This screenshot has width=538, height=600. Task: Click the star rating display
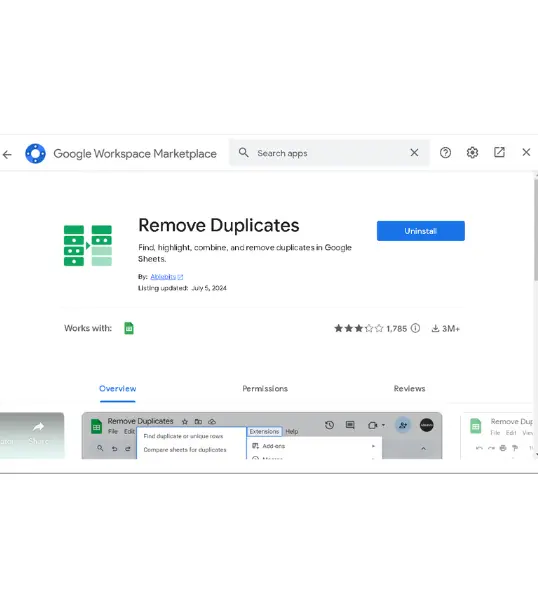click(x=359, y=328)
